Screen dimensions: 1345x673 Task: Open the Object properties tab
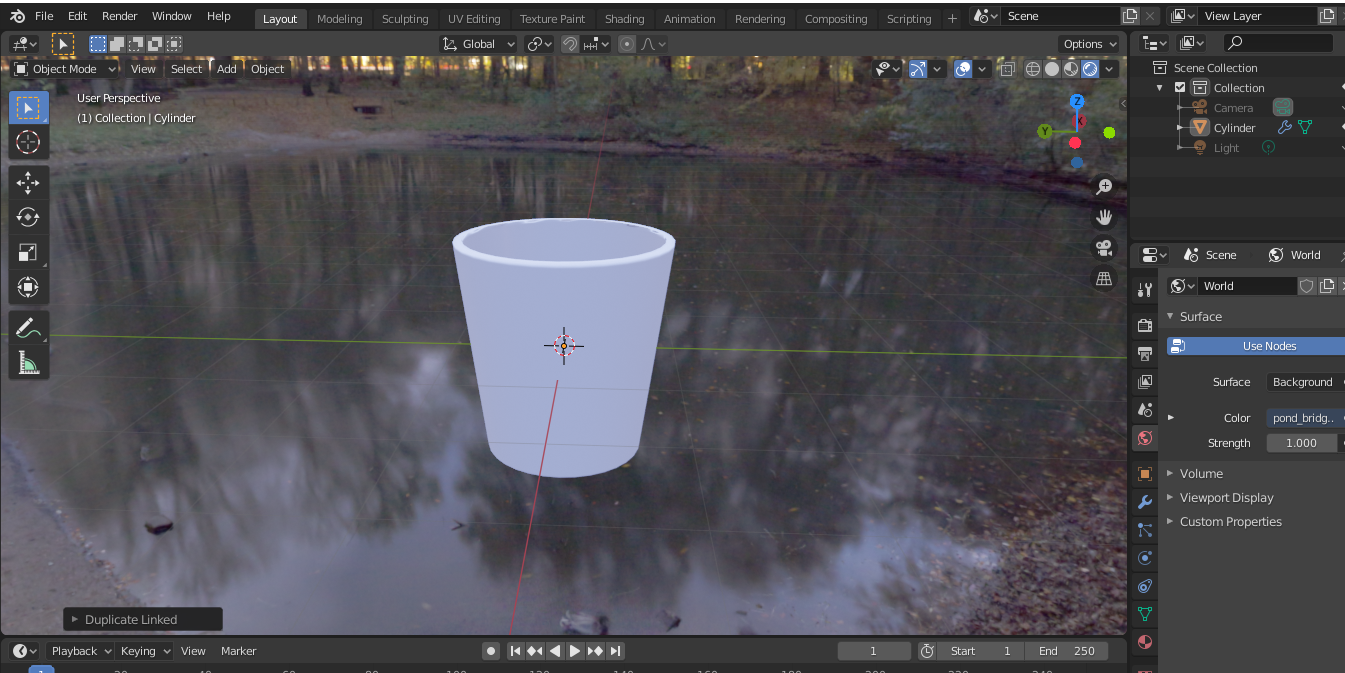(1145, 474)
